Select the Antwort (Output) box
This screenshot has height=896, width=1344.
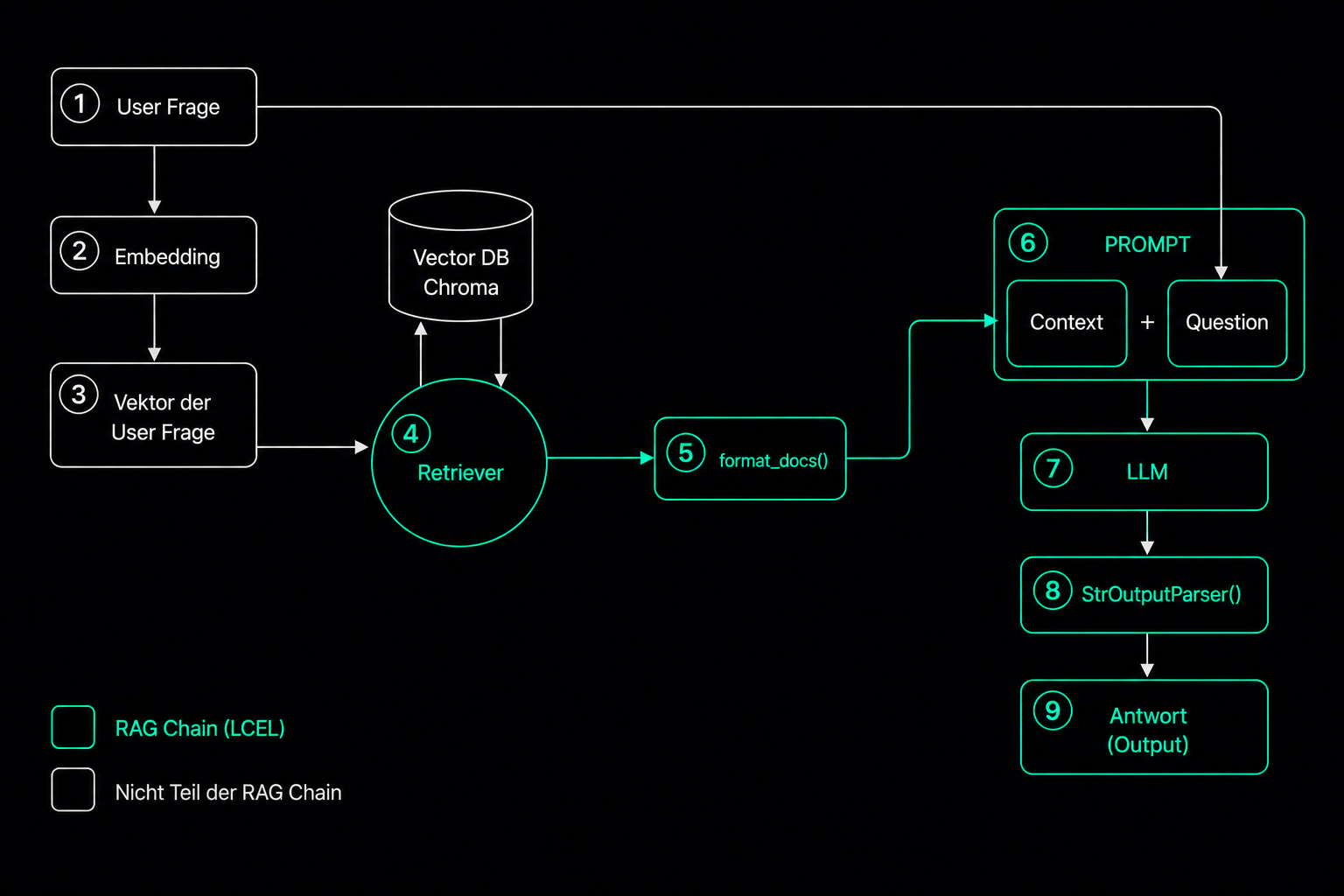click(x=1144, y=727)
